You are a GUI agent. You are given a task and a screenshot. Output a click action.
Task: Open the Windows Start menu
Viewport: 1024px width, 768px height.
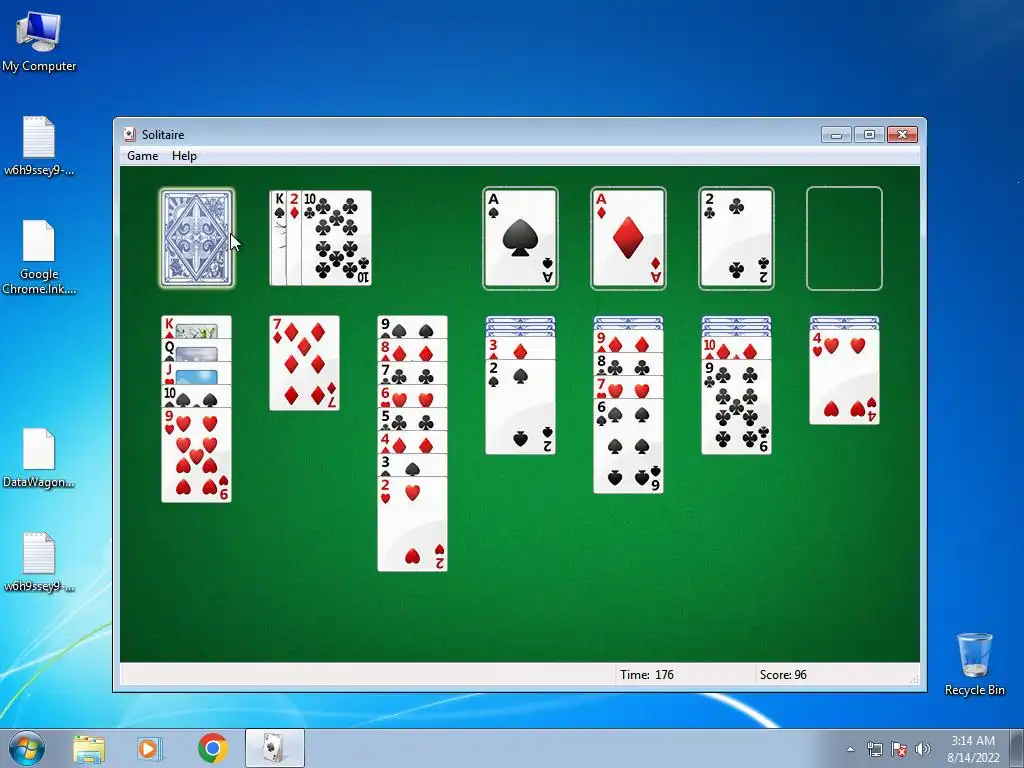[x=26, y=748]
